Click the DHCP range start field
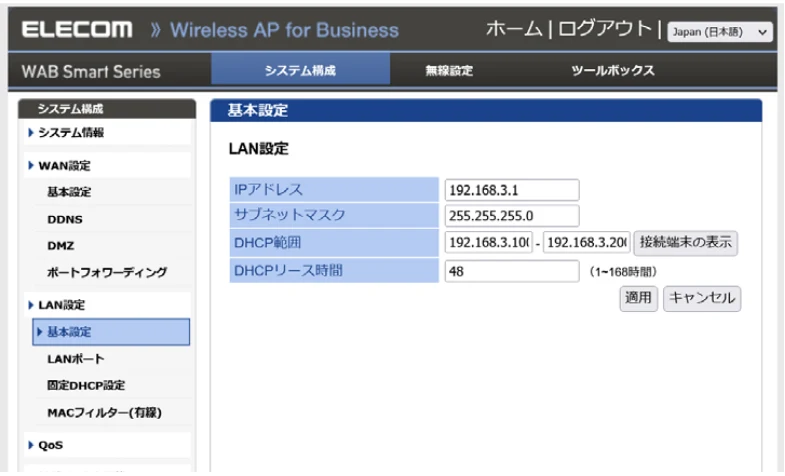Screen dimensions: 785x476 pyautogui.click(x=489, y=243)
